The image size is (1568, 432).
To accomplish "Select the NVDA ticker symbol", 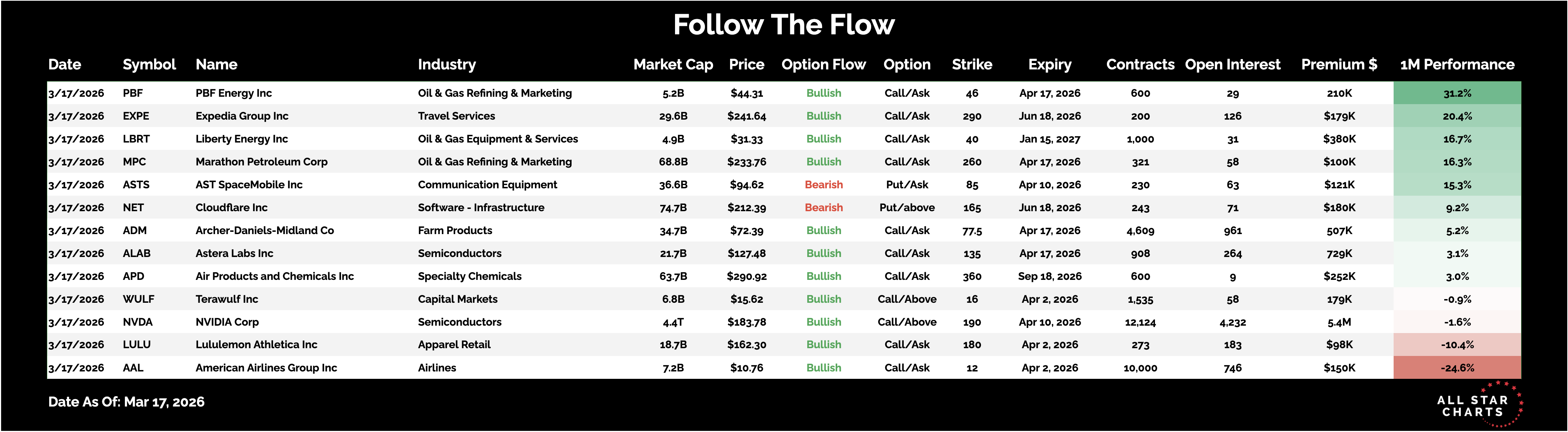I will [x=137, y=322].
